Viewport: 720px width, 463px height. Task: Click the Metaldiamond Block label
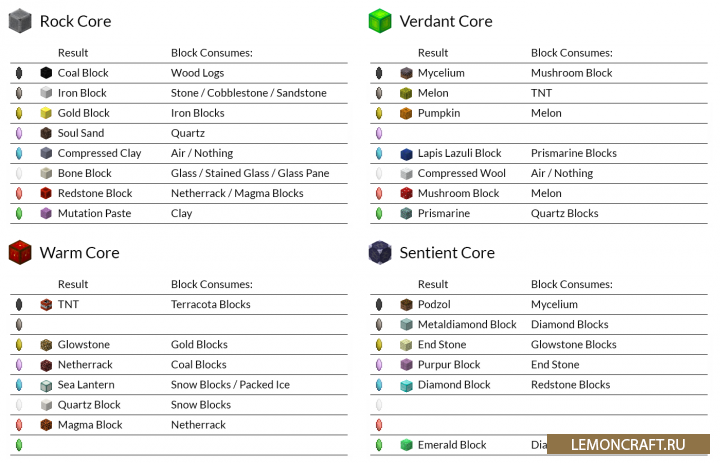467,324
